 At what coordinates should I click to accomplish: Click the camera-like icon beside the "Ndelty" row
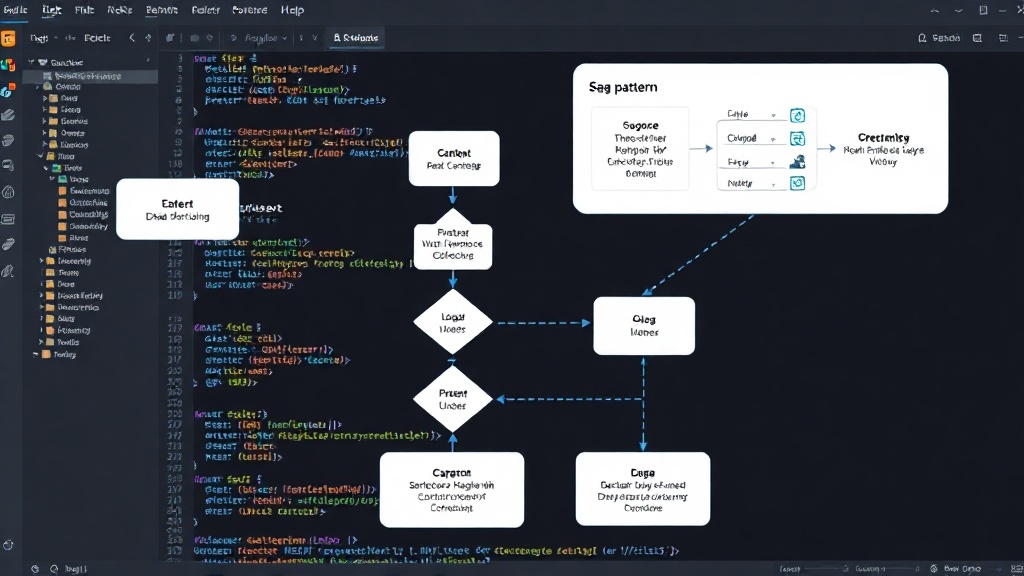tap(797, 184)
